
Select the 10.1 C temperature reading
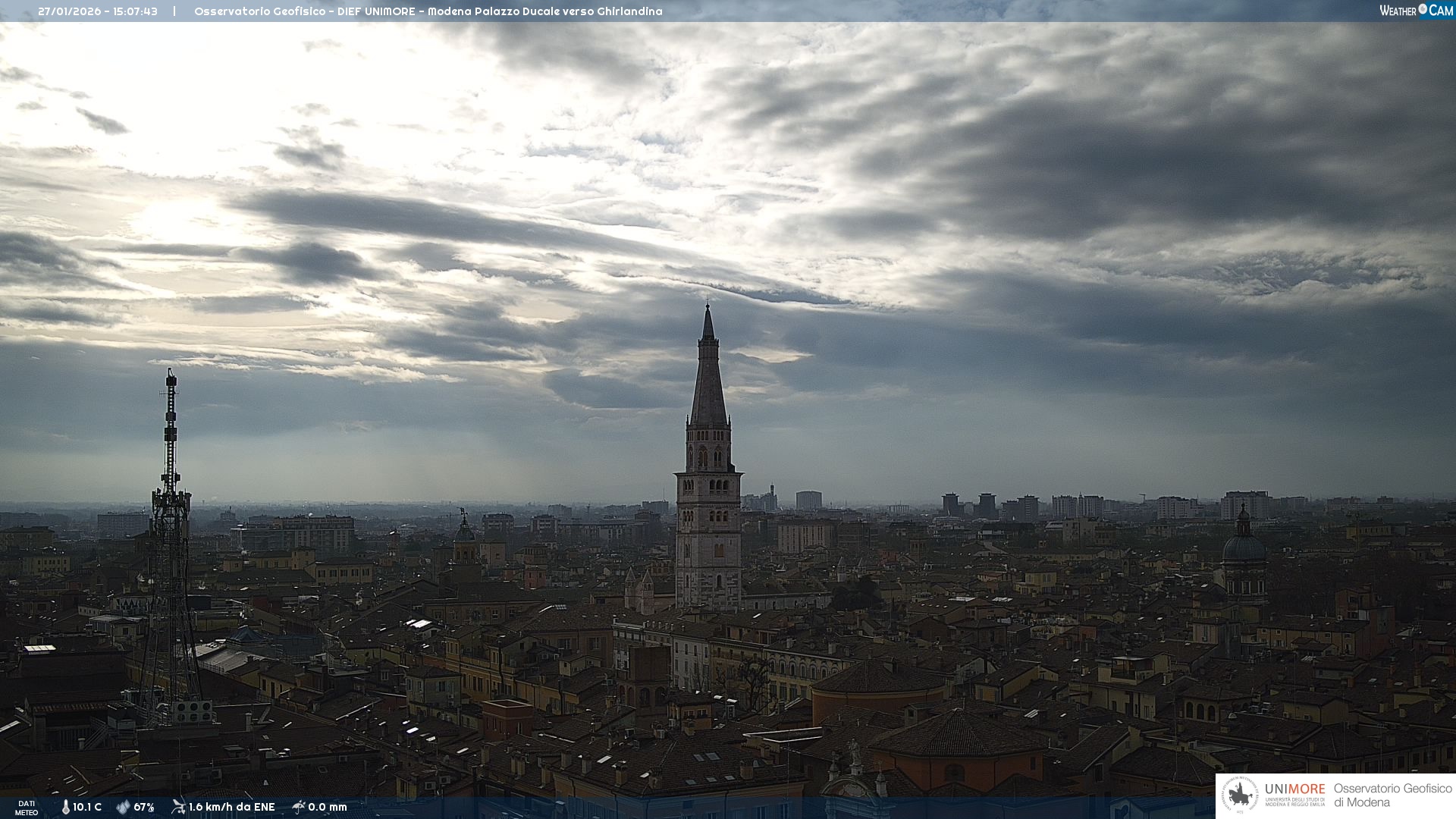[x=87, y=807]
